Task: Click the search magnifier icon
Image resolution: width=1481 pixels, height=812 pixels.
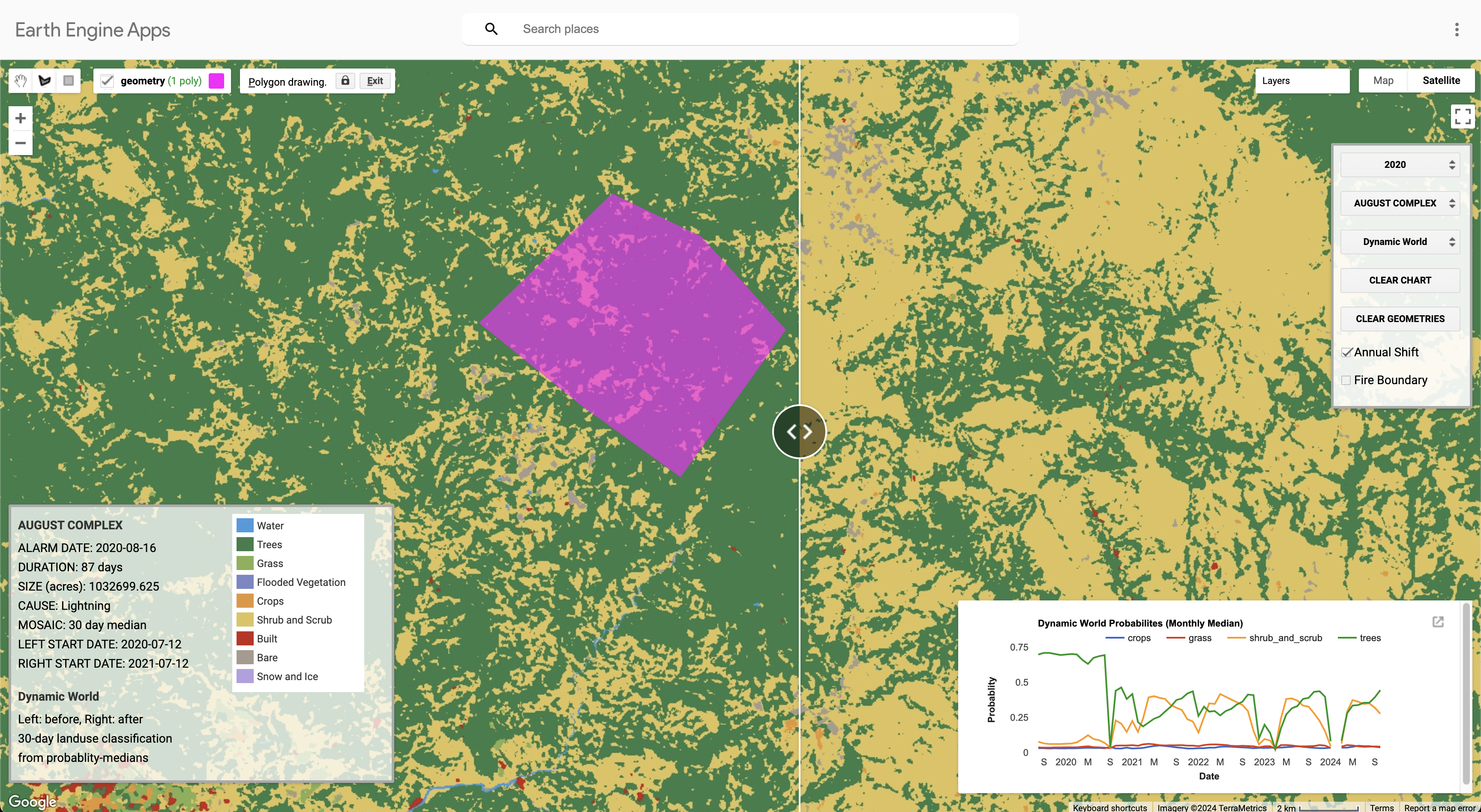Action: point(491,29)
